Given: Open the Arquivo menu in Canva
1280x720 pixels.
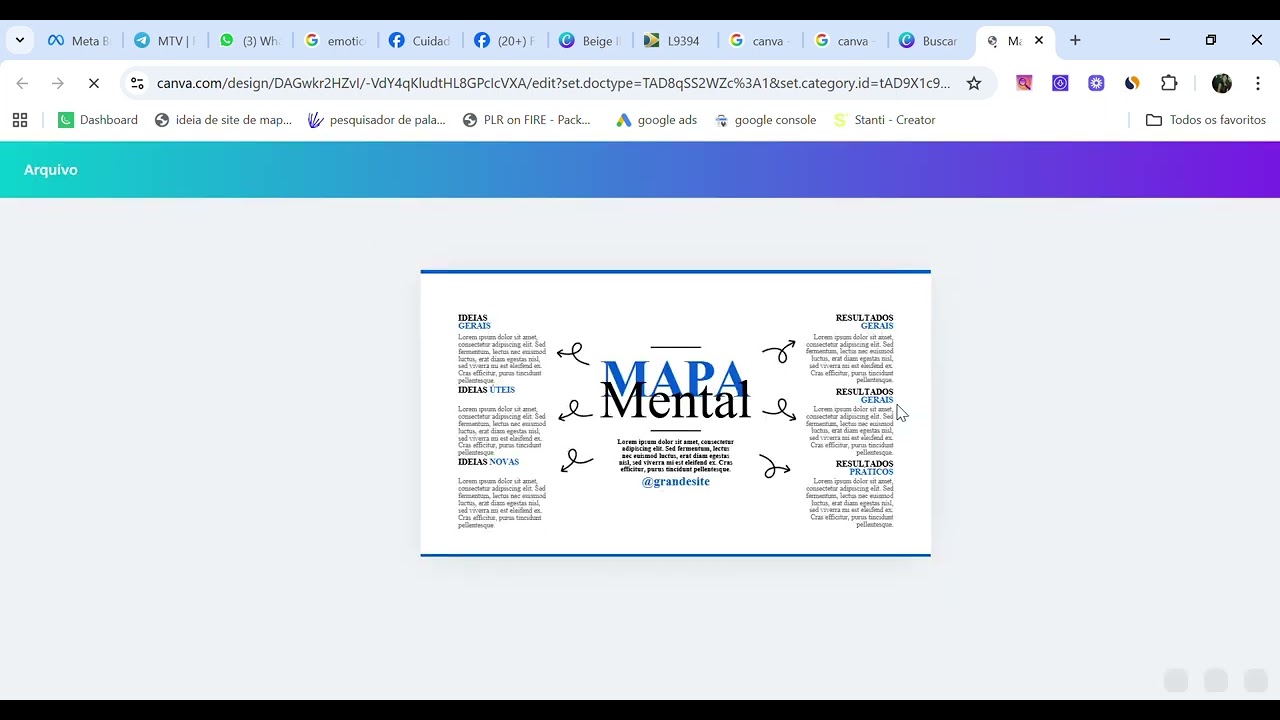Looking at the screenshot, I should point(51,170).
